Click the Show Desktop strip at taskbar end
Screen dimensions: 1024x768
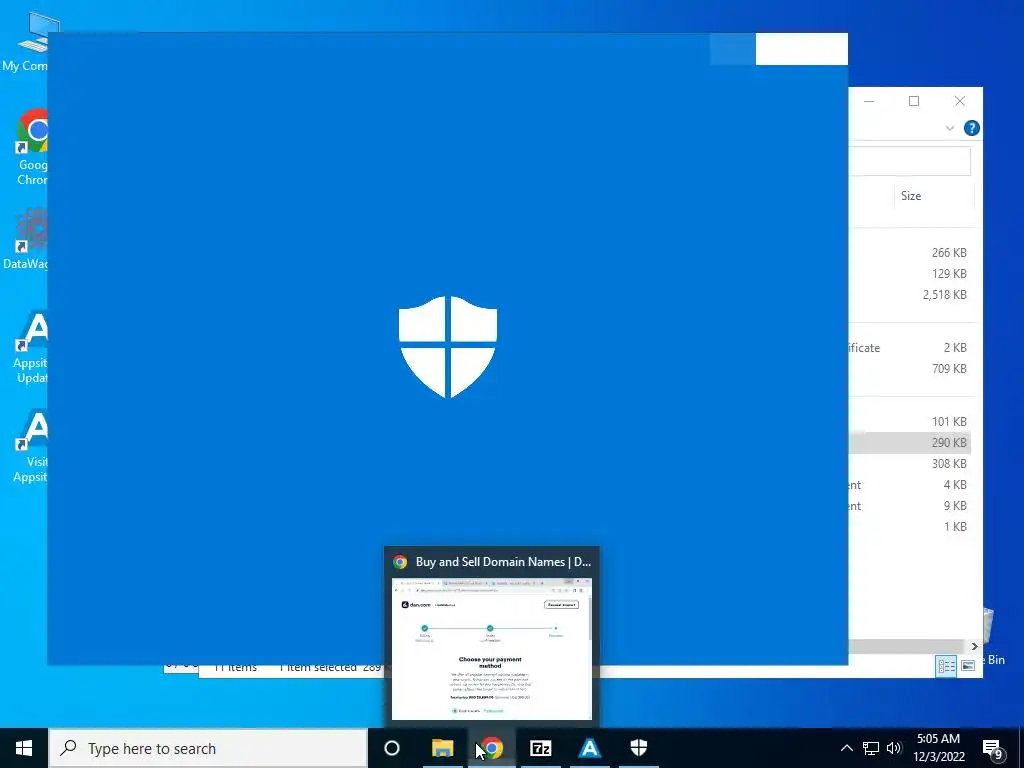(1021, 748)
